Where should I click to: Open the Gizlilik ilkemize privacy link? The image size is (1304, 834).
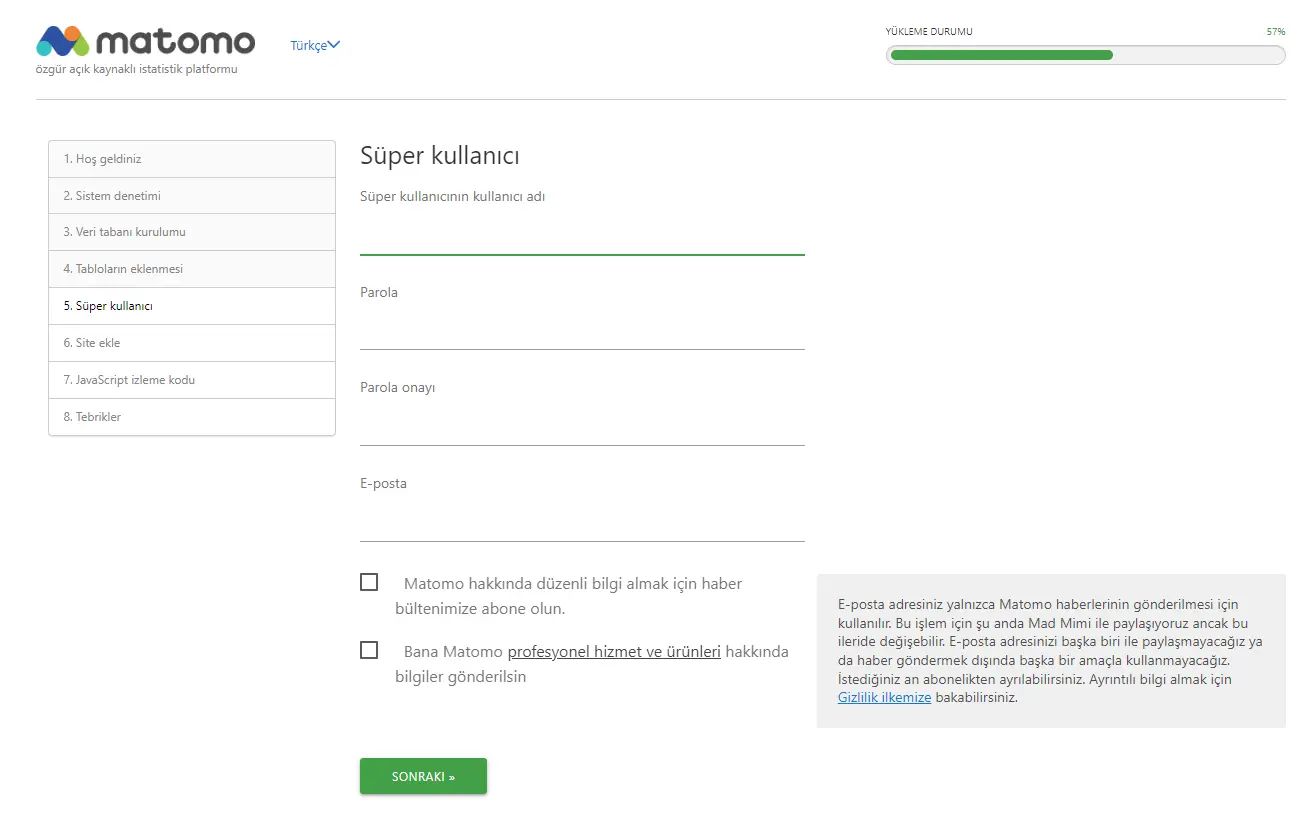pos(884,698)
